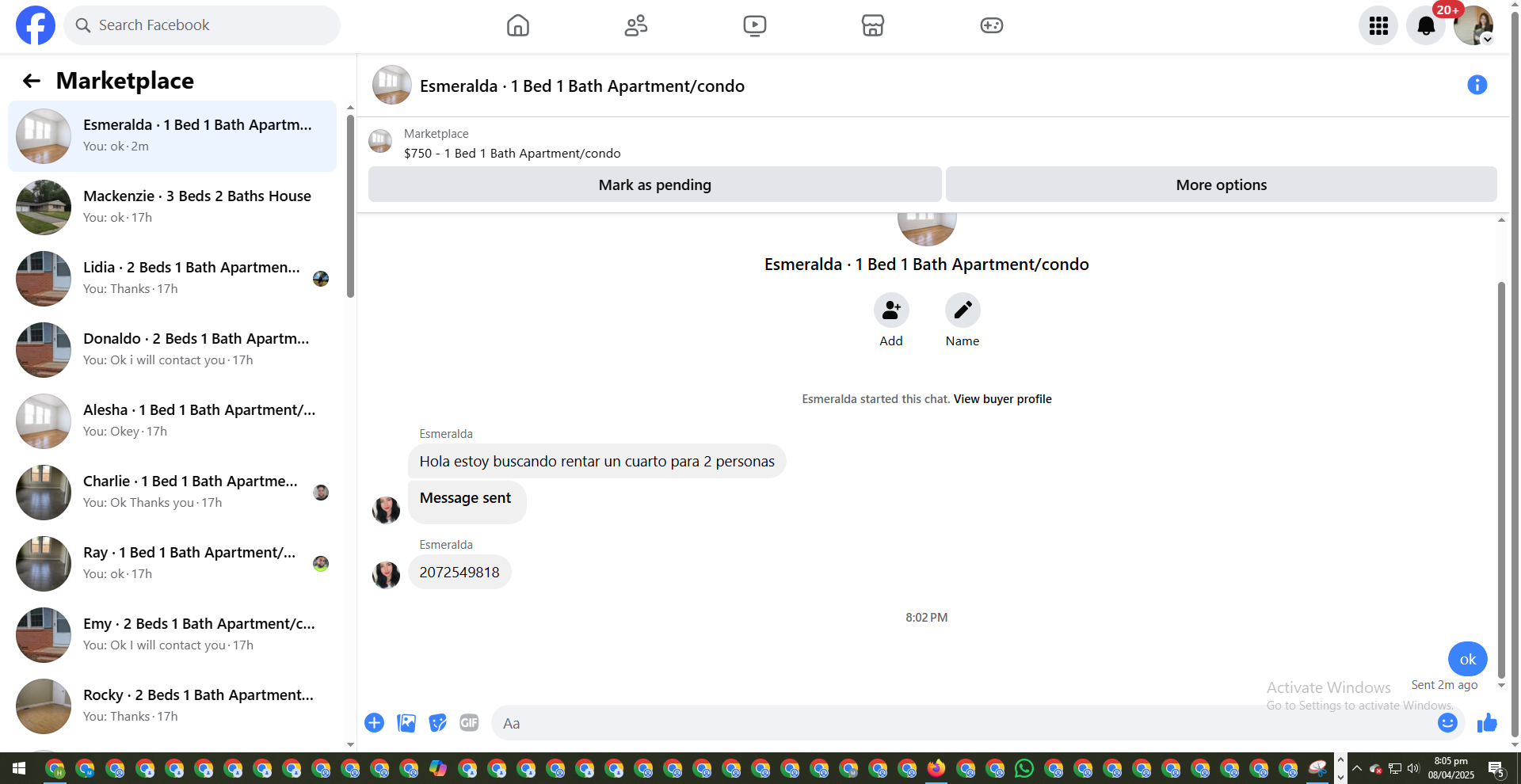1521x784 pixels.
Task: Open View buyer profile link
Action: (1002, 399)
